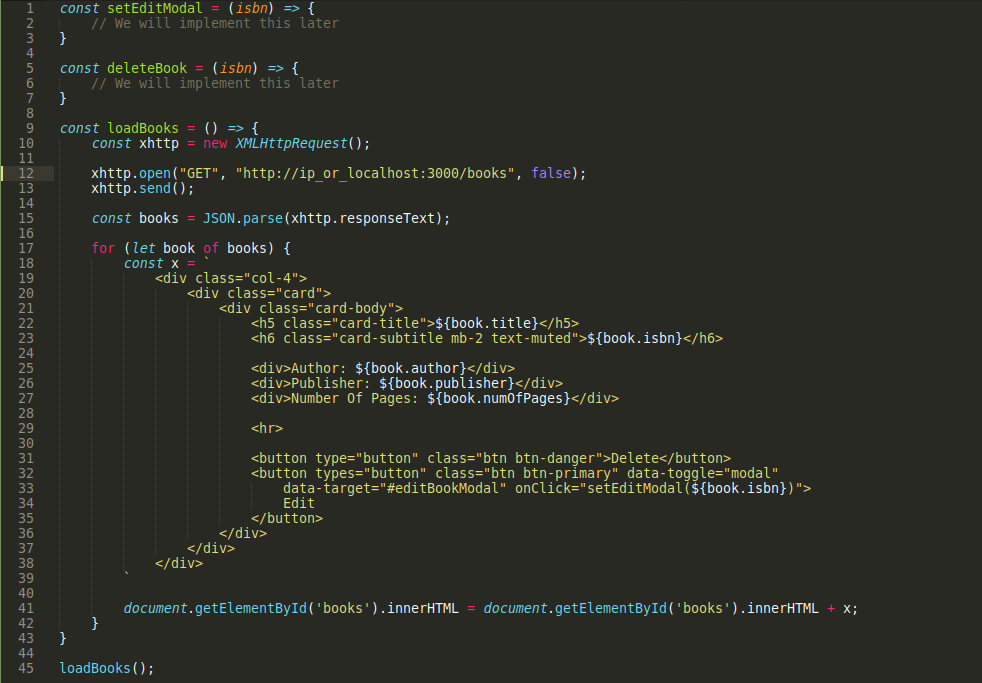Screen dimensions: 982x683
Task: Click line number 12 in the gutter
Action: [26, 172]
